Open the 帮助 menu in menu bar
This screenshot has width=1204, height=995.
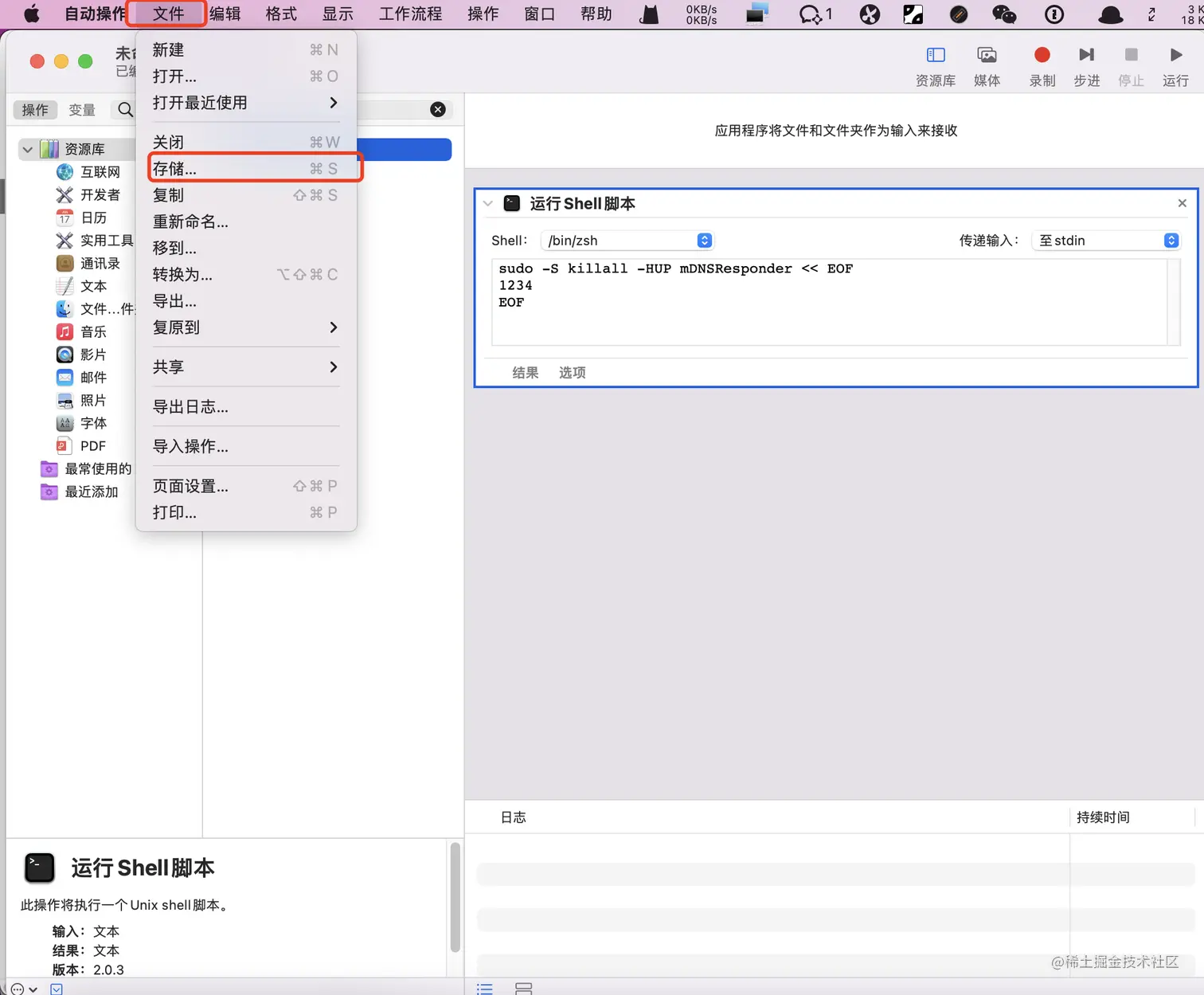tap(596, 14)
